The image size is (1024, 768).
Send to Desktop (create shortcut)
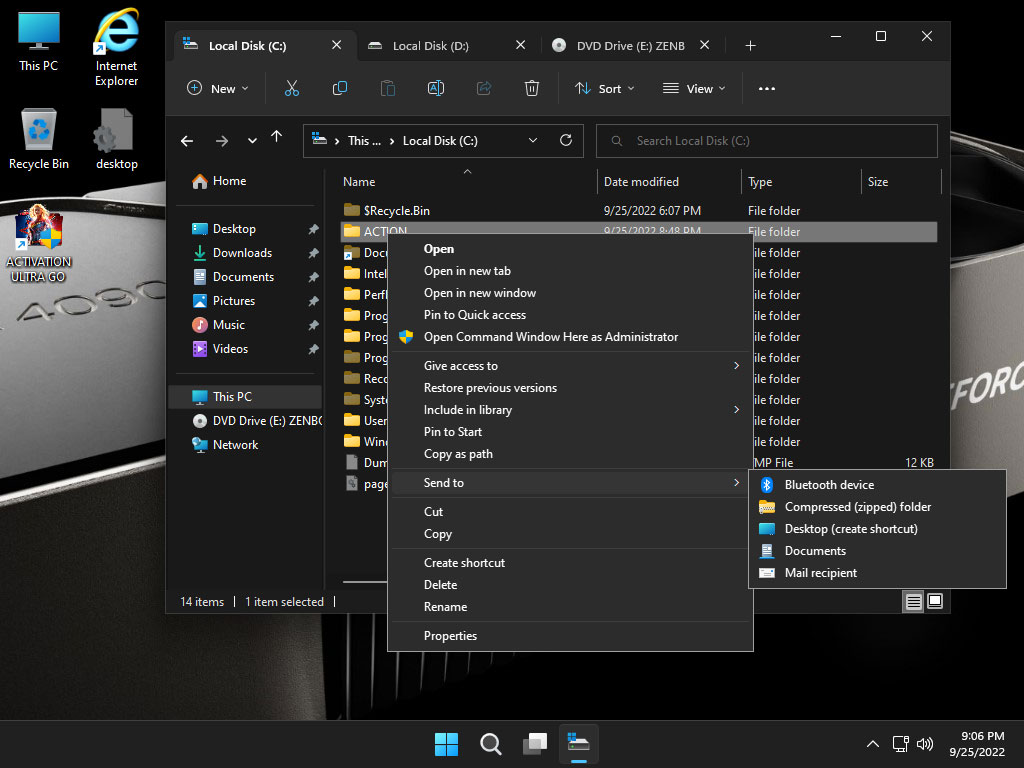[x=877, y=529]
